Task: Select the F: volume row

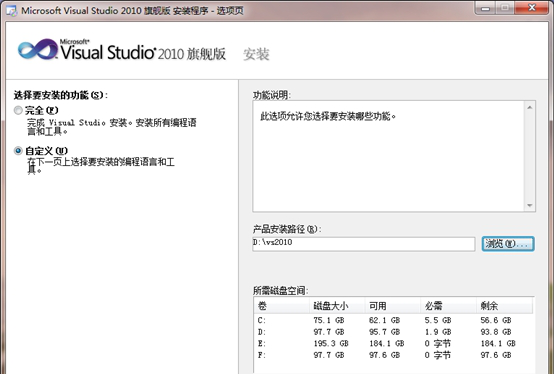Action: click(393, 355)
